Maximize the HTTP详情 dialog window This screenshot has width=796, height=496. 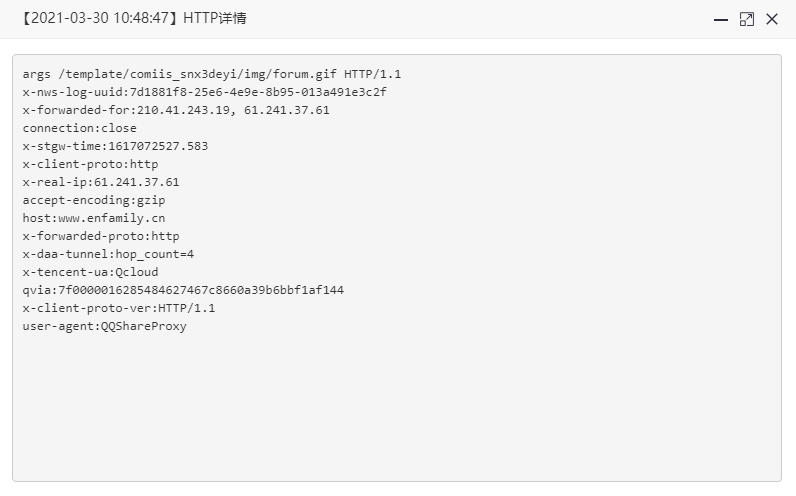(x=746, y=19)
